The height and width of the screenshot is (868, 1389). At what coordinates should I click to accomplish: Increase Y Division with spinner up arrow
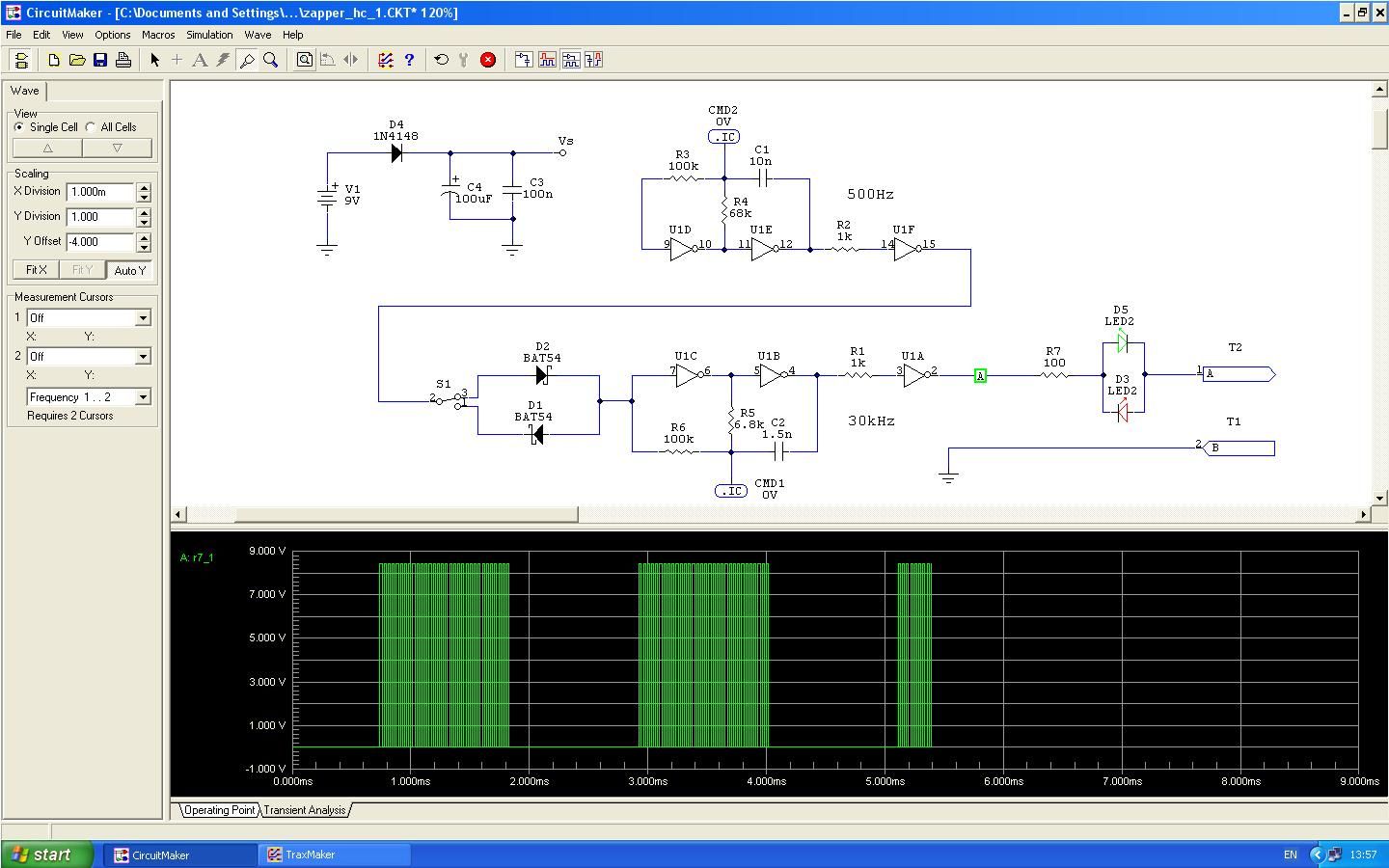(144, 212)
